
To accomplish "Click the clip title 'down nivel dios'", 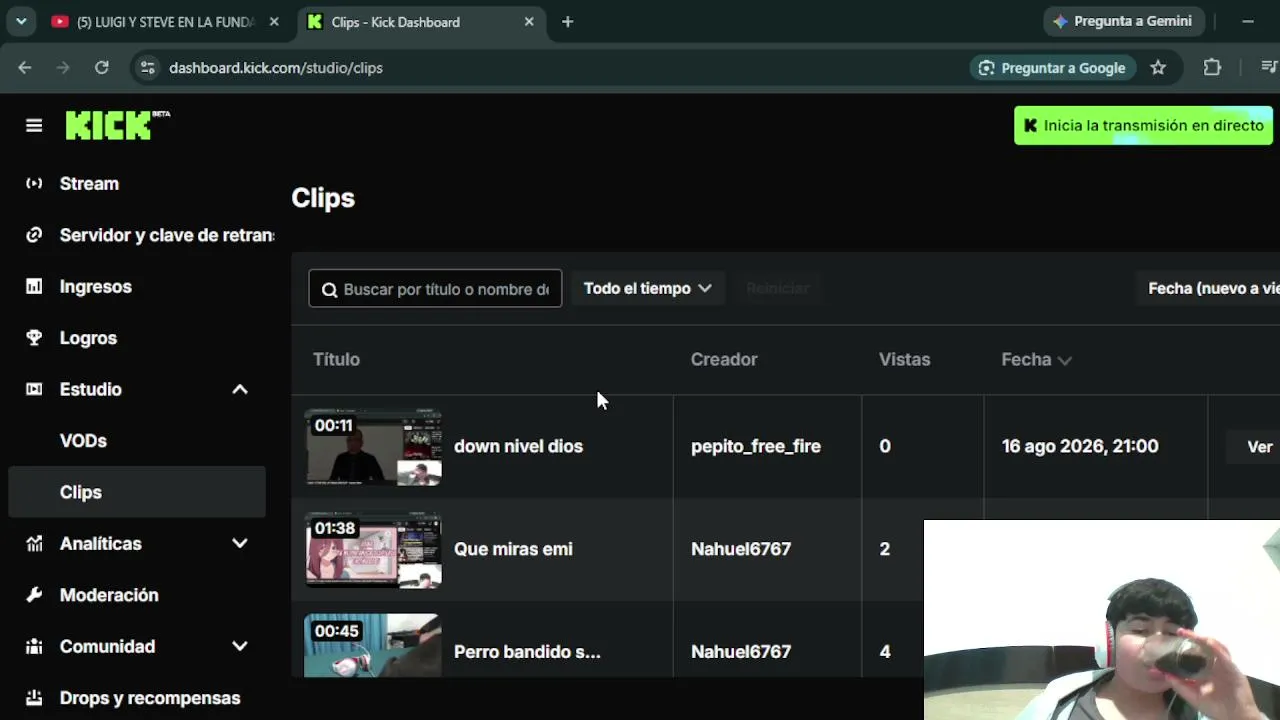I will [x=518, y=446].
